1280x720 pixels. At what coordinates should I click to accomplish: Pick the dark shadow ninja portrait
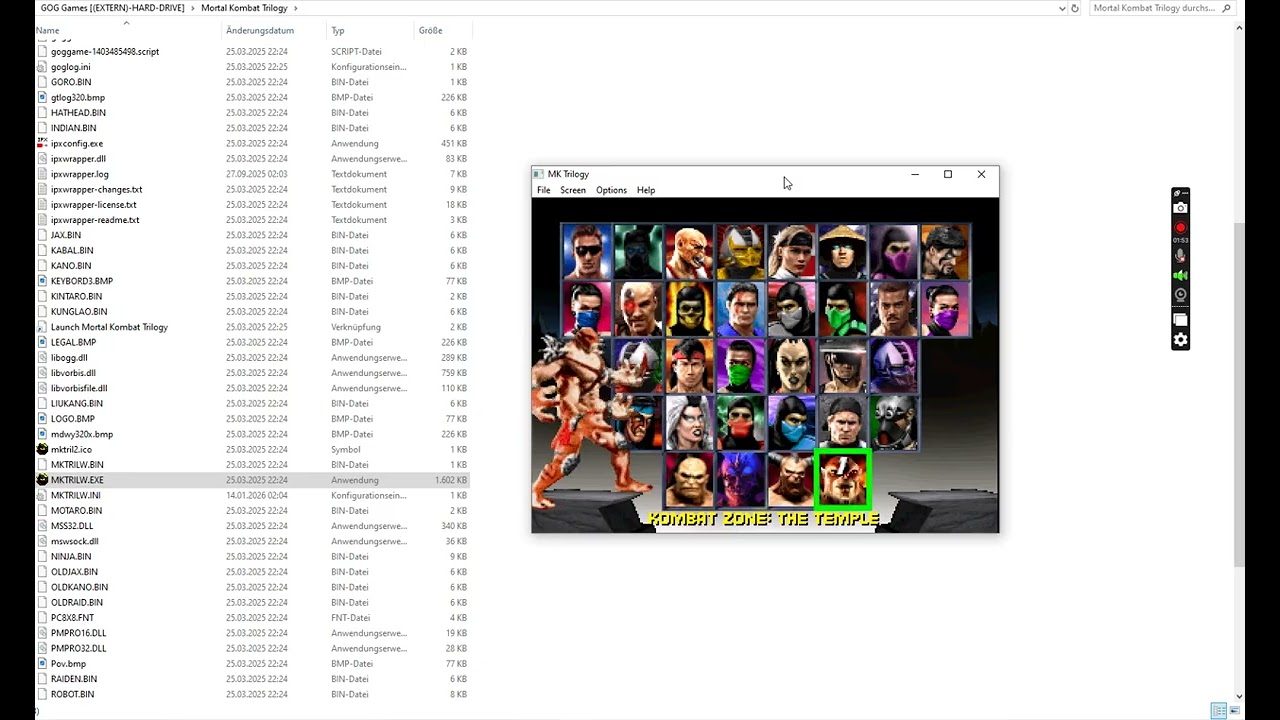(x=638, y=251)
